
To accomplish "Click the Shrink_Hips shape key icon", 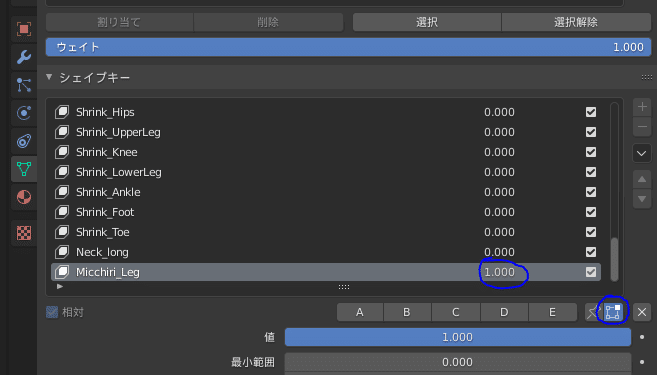I will click(62, 112).
